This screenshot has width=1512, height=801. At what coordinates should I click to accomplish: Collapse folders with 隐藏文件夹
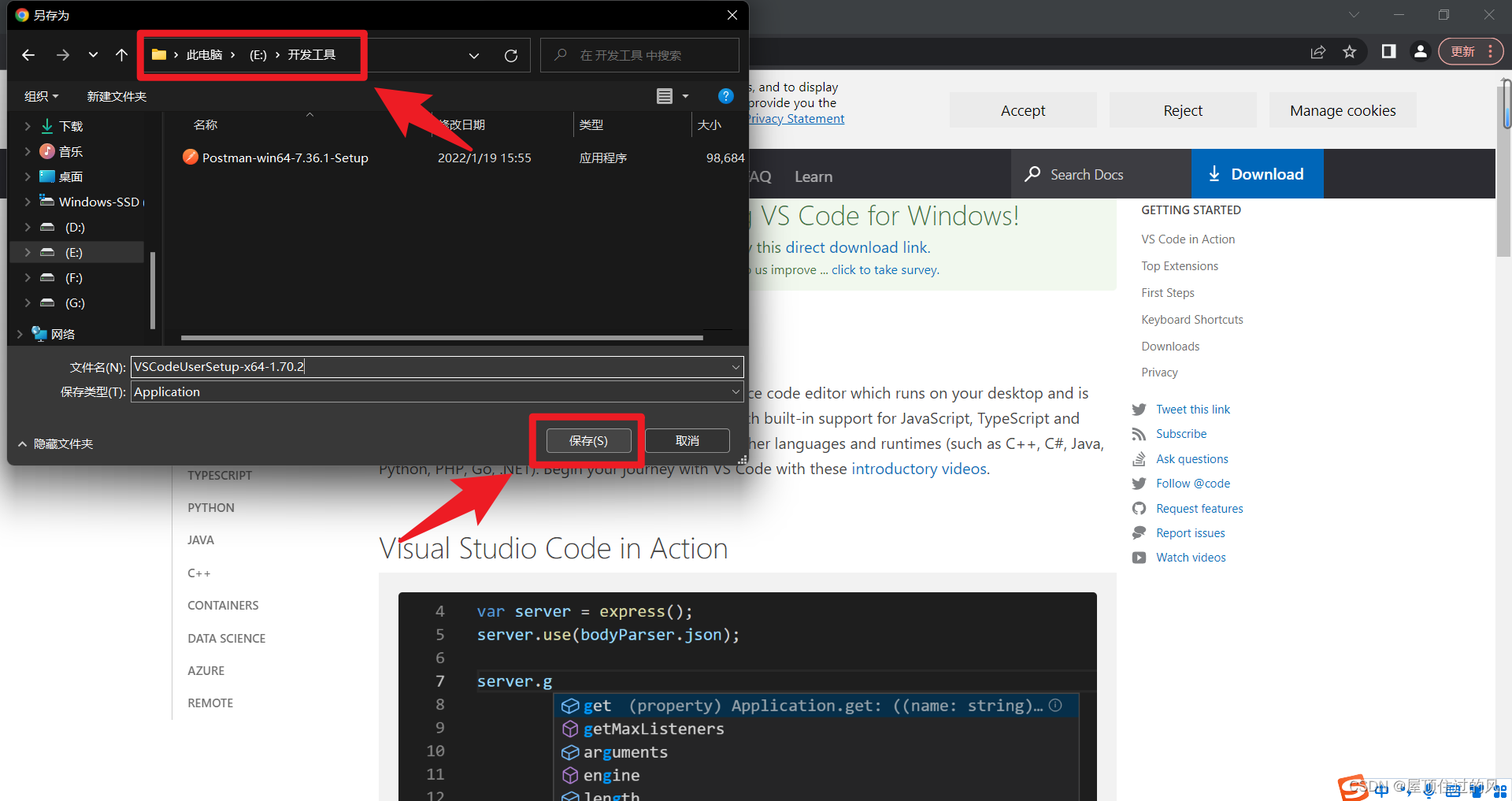(55, 443)
